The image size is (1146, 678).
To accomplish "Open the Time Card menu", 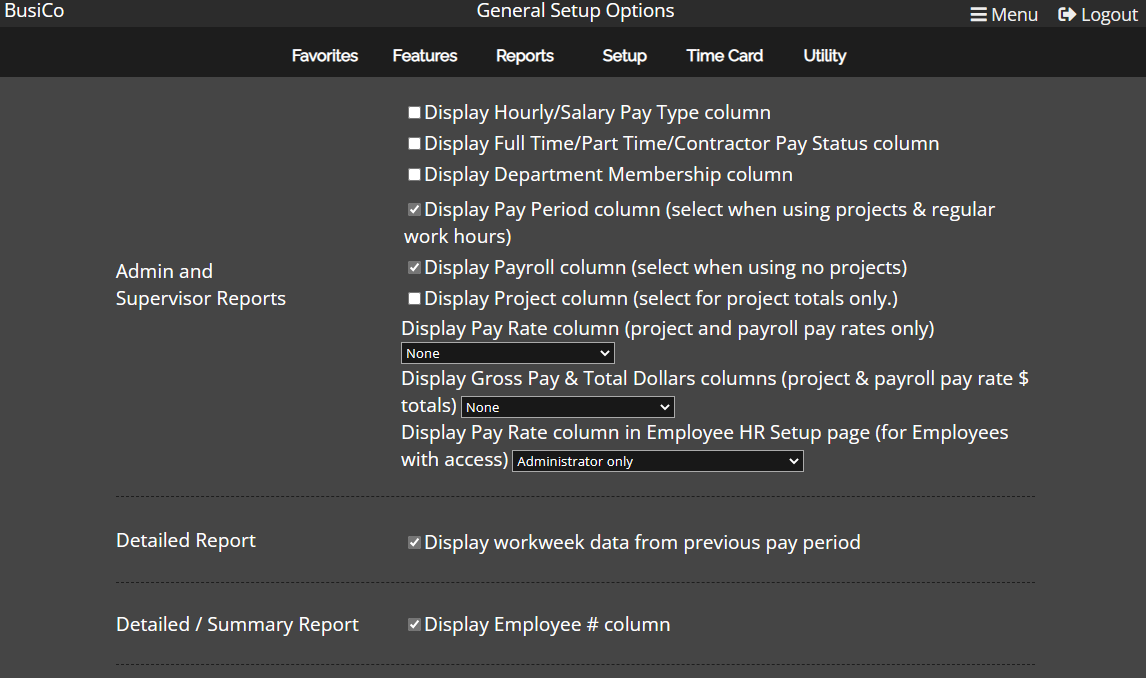I will [724, 56].
